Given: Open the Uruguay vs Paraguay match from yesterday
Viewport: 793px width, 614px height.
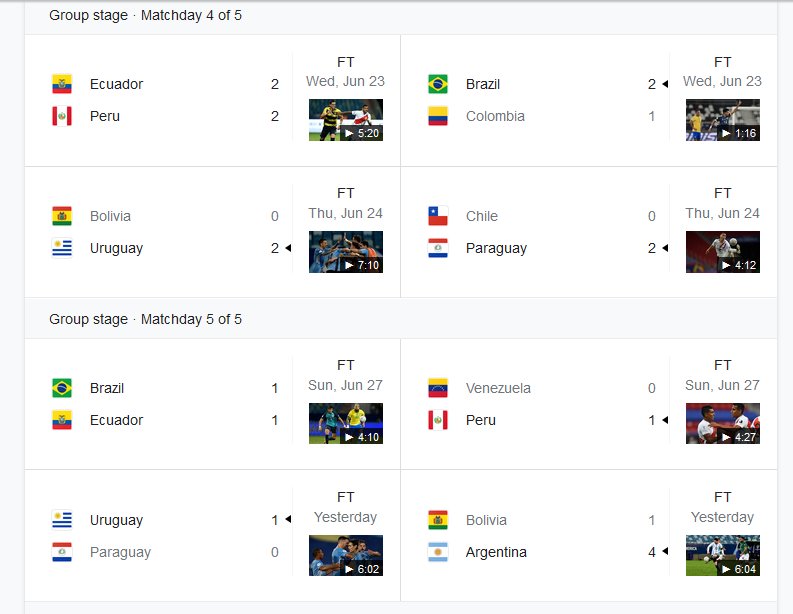Looking at the screenshot, I should [x=212, y=536].
